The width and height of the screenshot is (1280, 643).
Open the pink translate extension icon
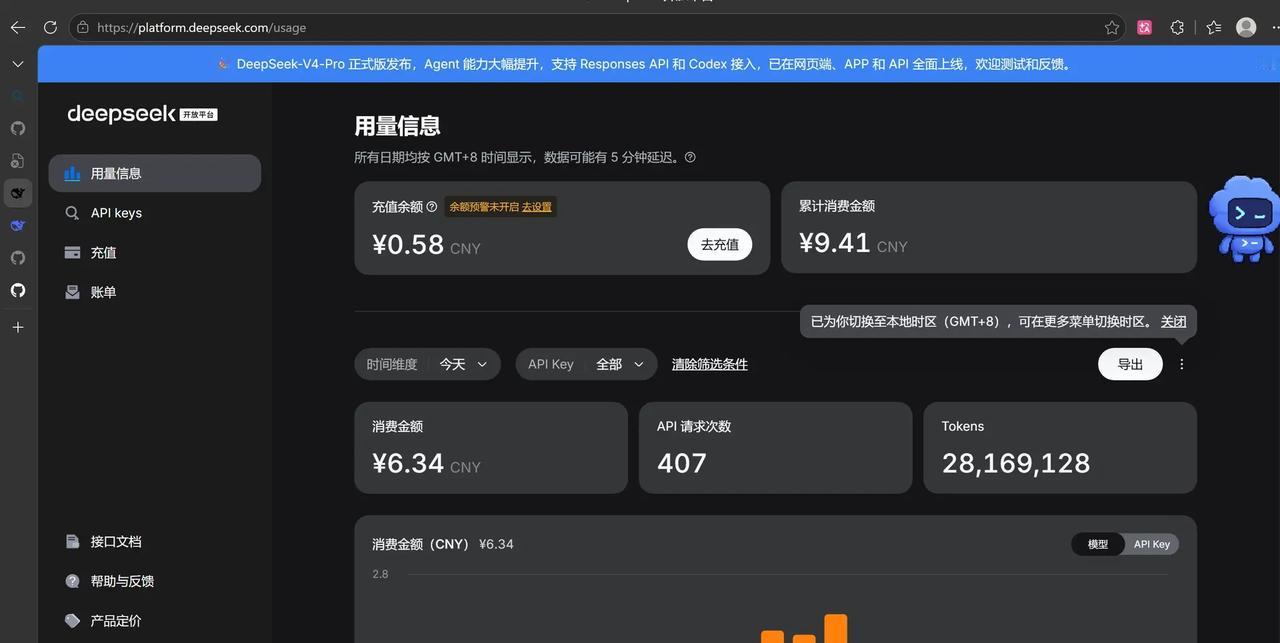[1145, 28]
